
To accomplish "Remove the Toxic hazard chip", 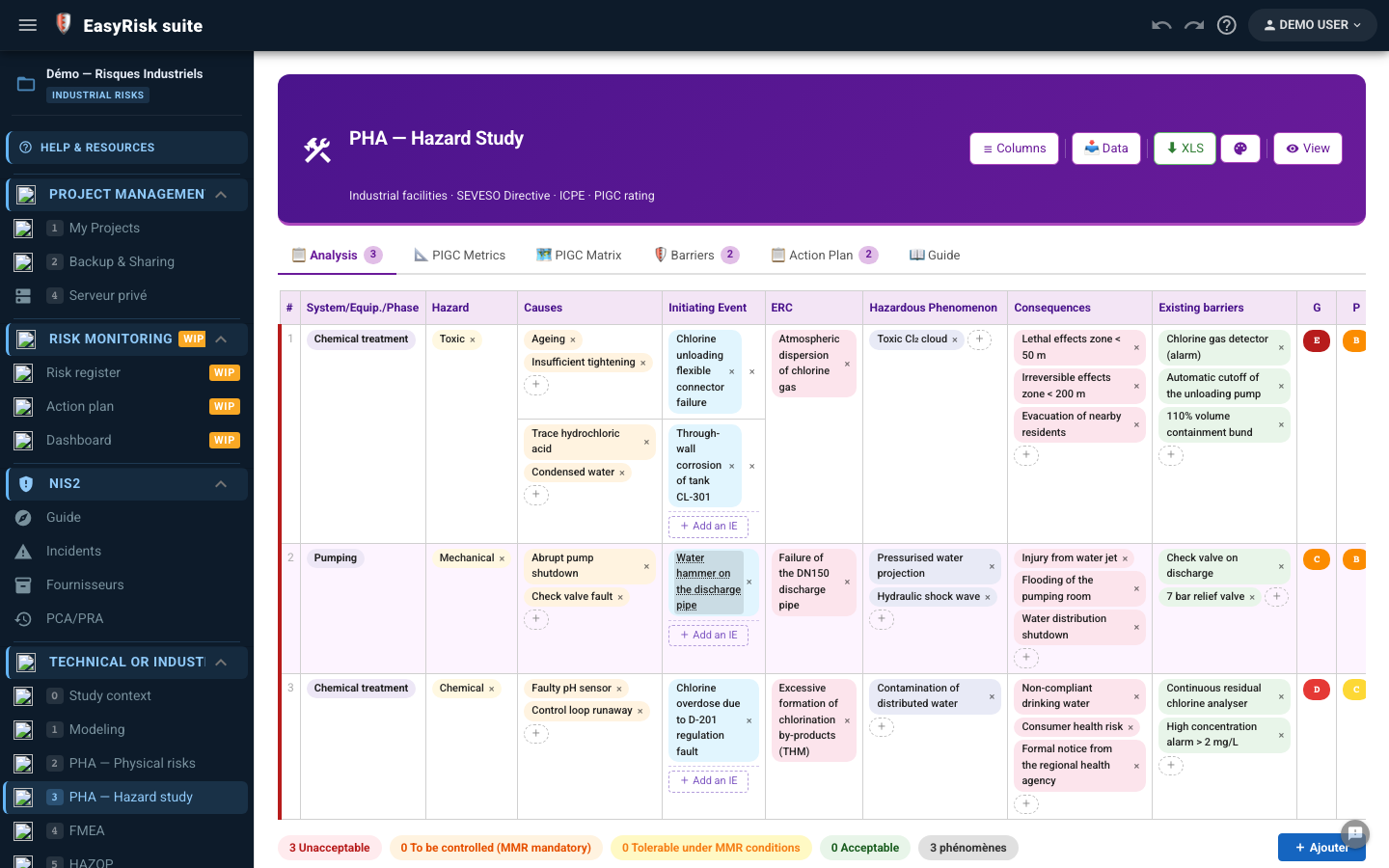I will pos(473,339).
